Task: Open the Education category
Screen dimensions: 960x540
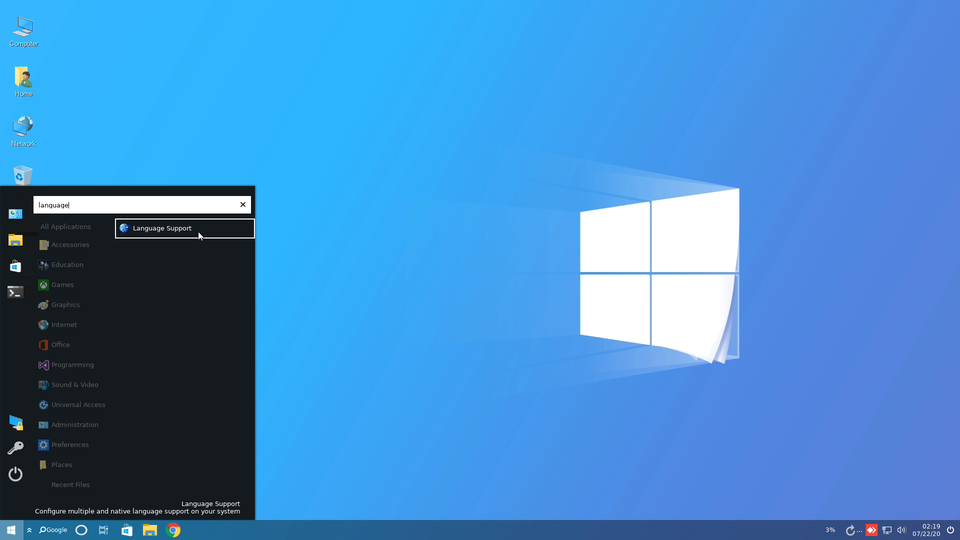Action: [x=61, y=264]
